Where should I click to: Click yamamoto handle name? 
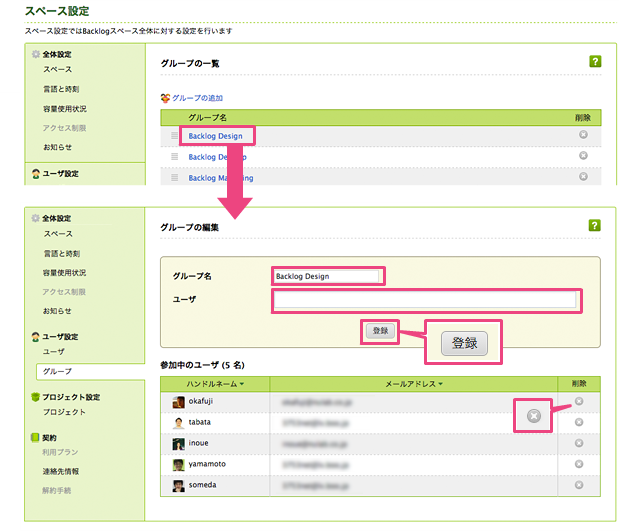point(207,464)
